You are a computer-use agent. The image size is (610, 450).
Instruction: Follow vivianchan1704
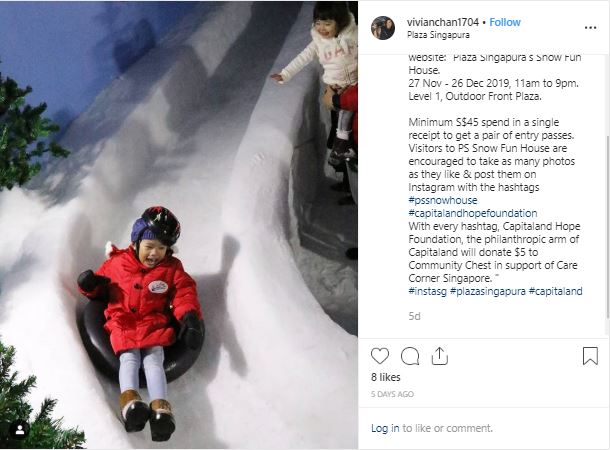(x=505, y=22)
